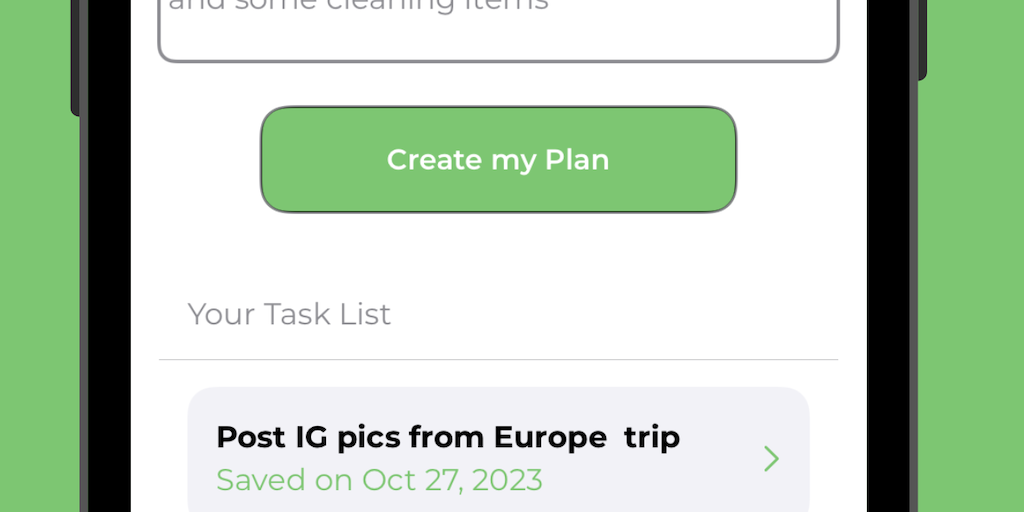Tap the white gap above the Create button
This screenshot has height=512, width=1024.
click(x=498, y=85)
